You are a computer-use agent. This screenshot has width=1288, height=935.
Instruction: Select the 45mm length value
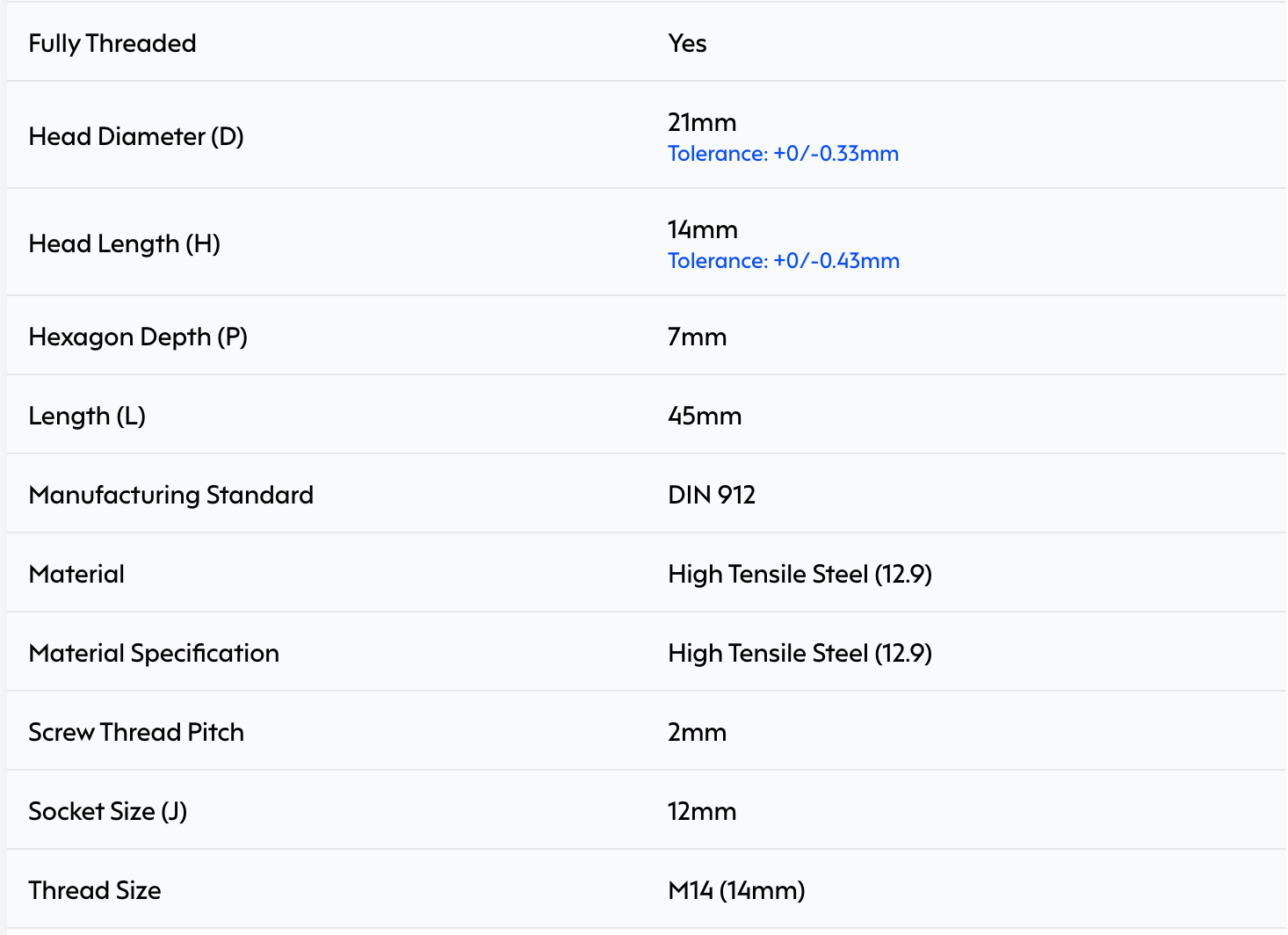(705, 416)
